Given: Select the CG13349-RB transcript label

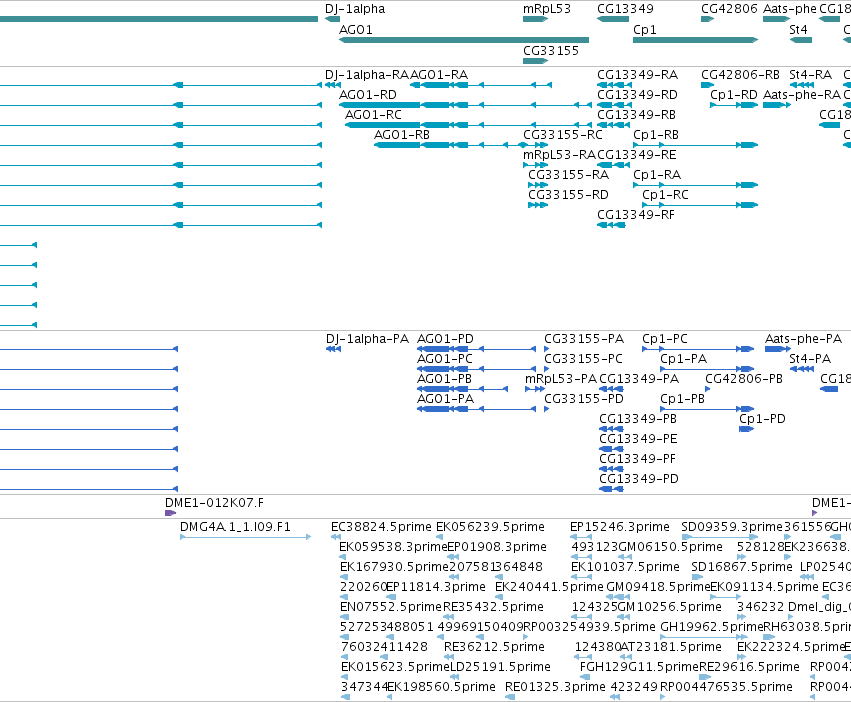Looking at the screenshot, I should click(x=636, y=115).
